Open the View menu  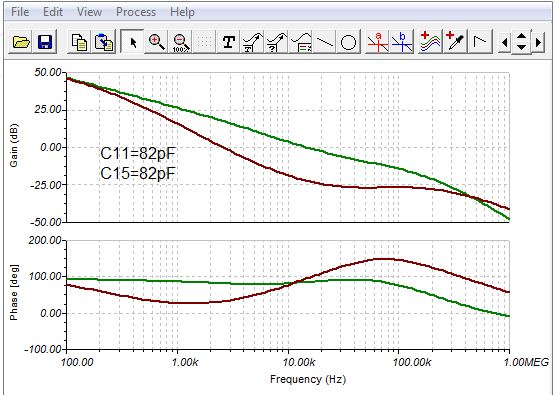89,12
